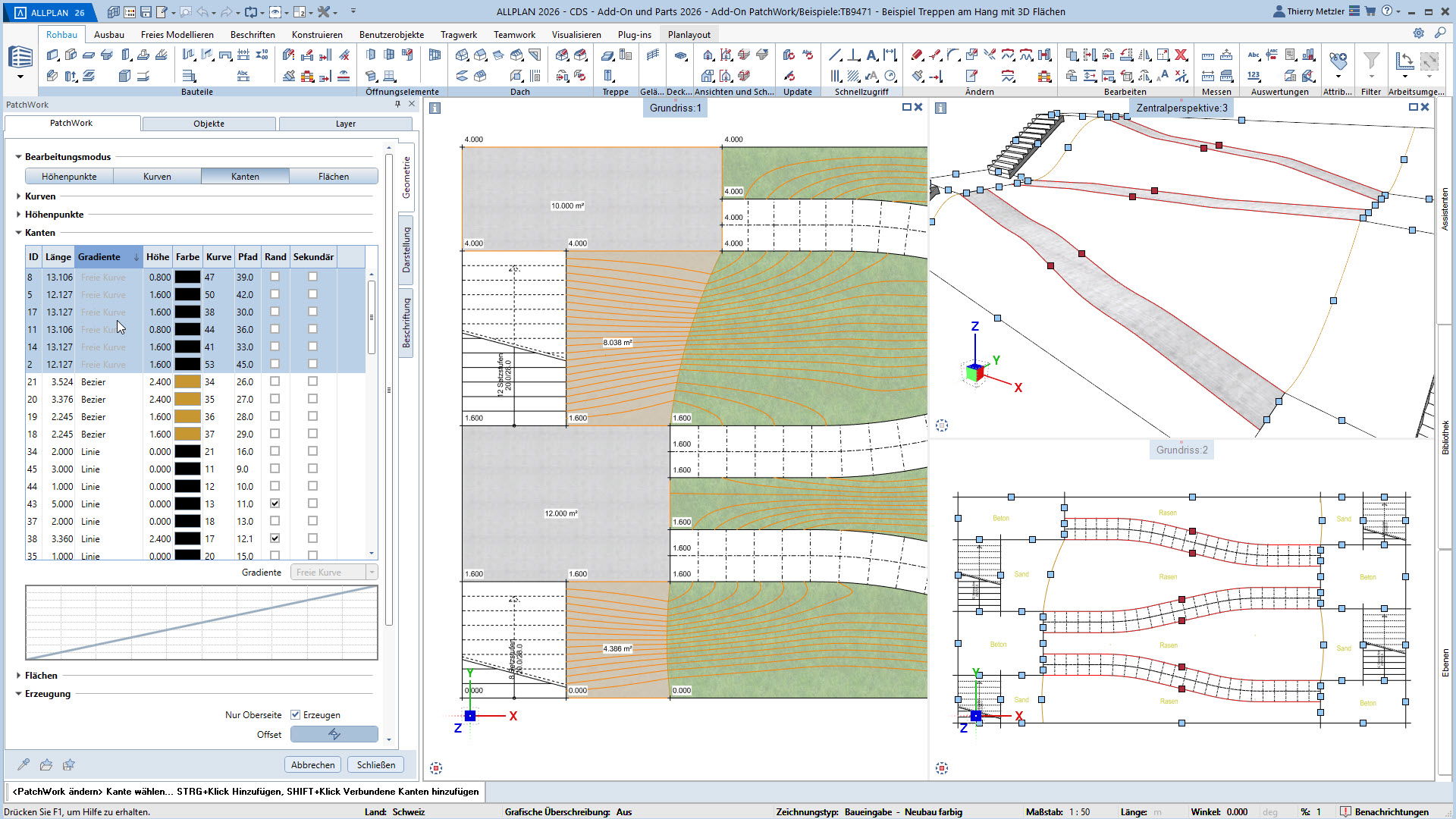Click the pipette icon at panel bottom

24,764
